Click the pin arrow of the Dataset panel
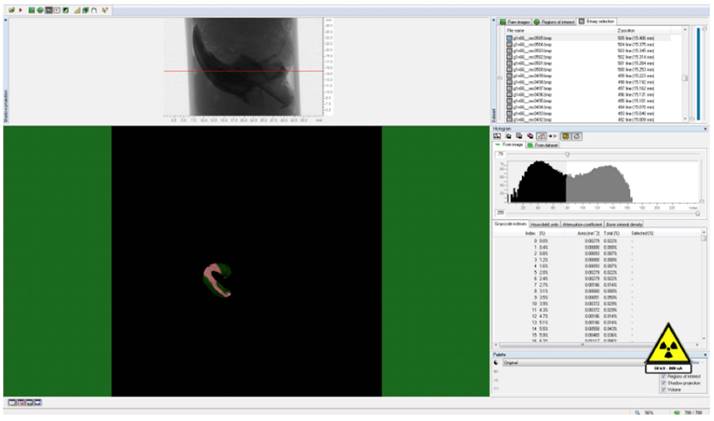714x421 pixels. click(x=493, y=20)
